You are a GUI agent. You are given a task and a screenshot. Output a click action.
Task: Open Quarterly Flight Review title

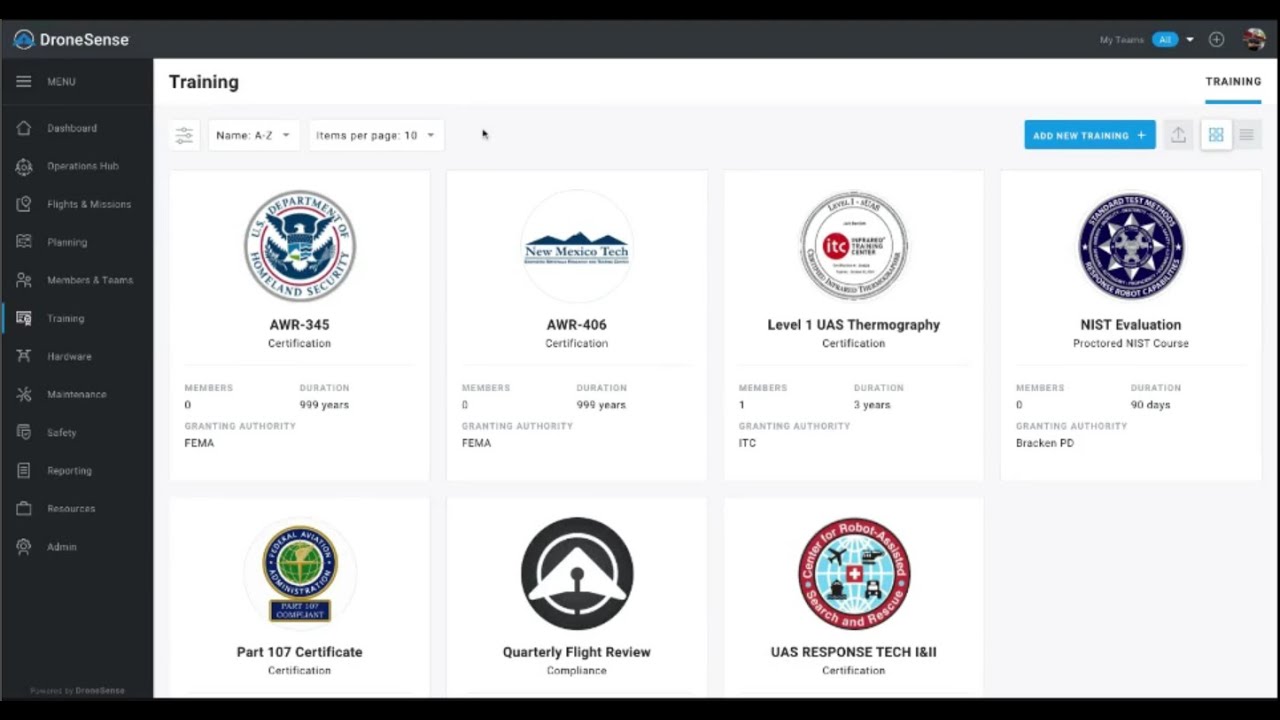[x=576, y=651]
